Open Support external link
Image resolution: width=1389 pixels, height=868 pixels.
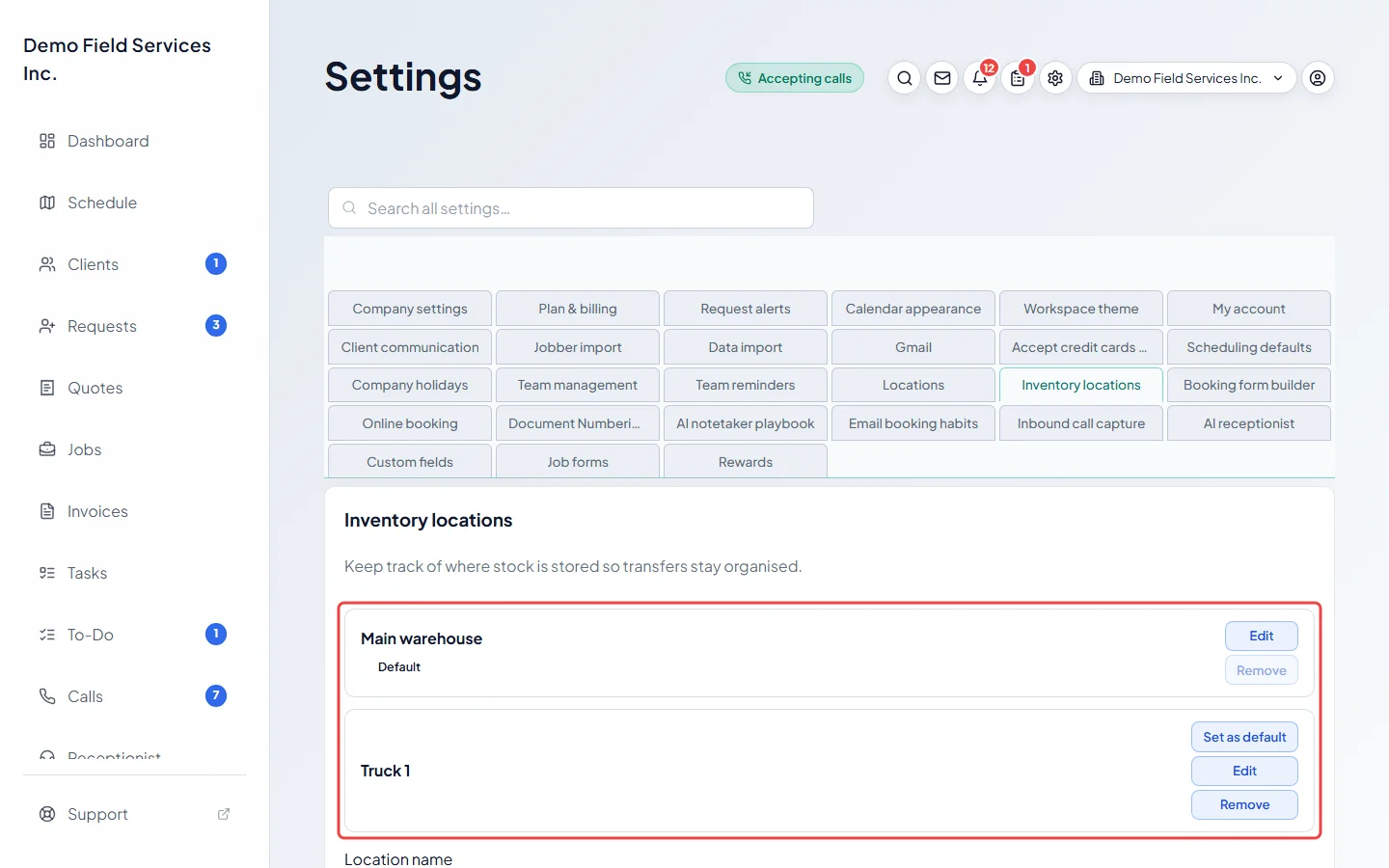[x=135, y=814]
